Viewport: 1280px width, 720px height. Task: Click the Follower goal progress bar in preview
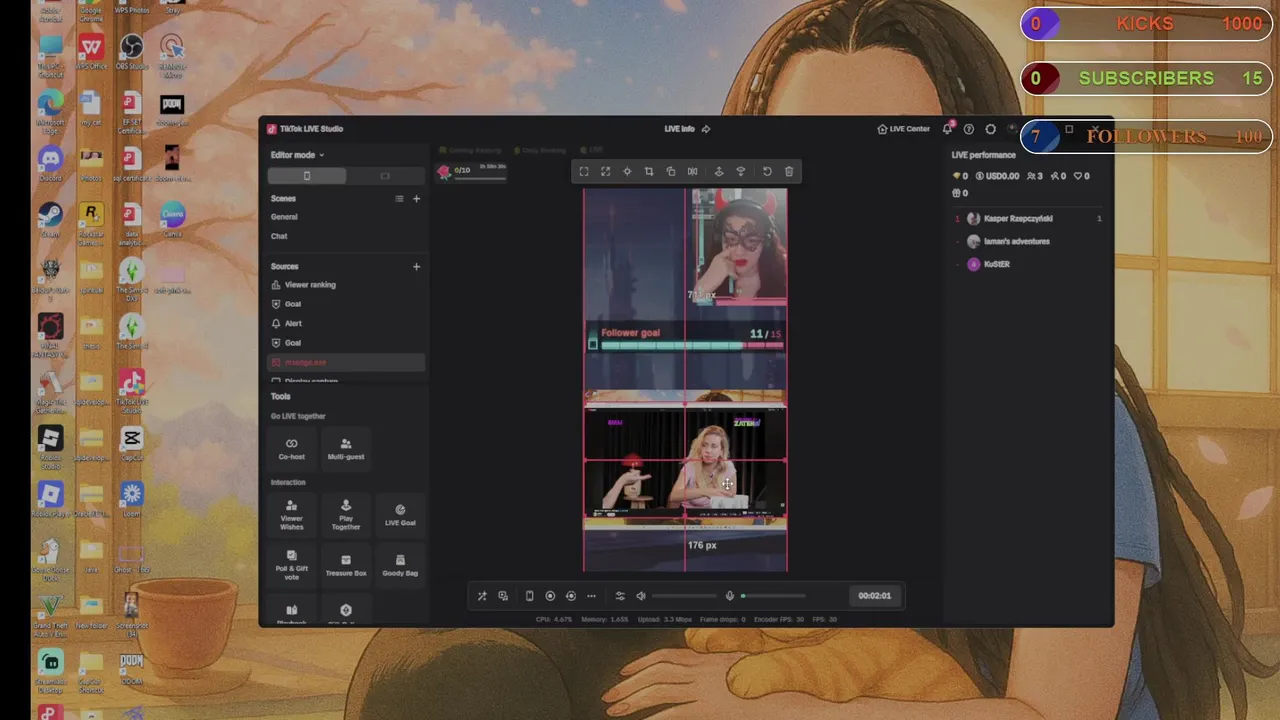pos(685,339)
